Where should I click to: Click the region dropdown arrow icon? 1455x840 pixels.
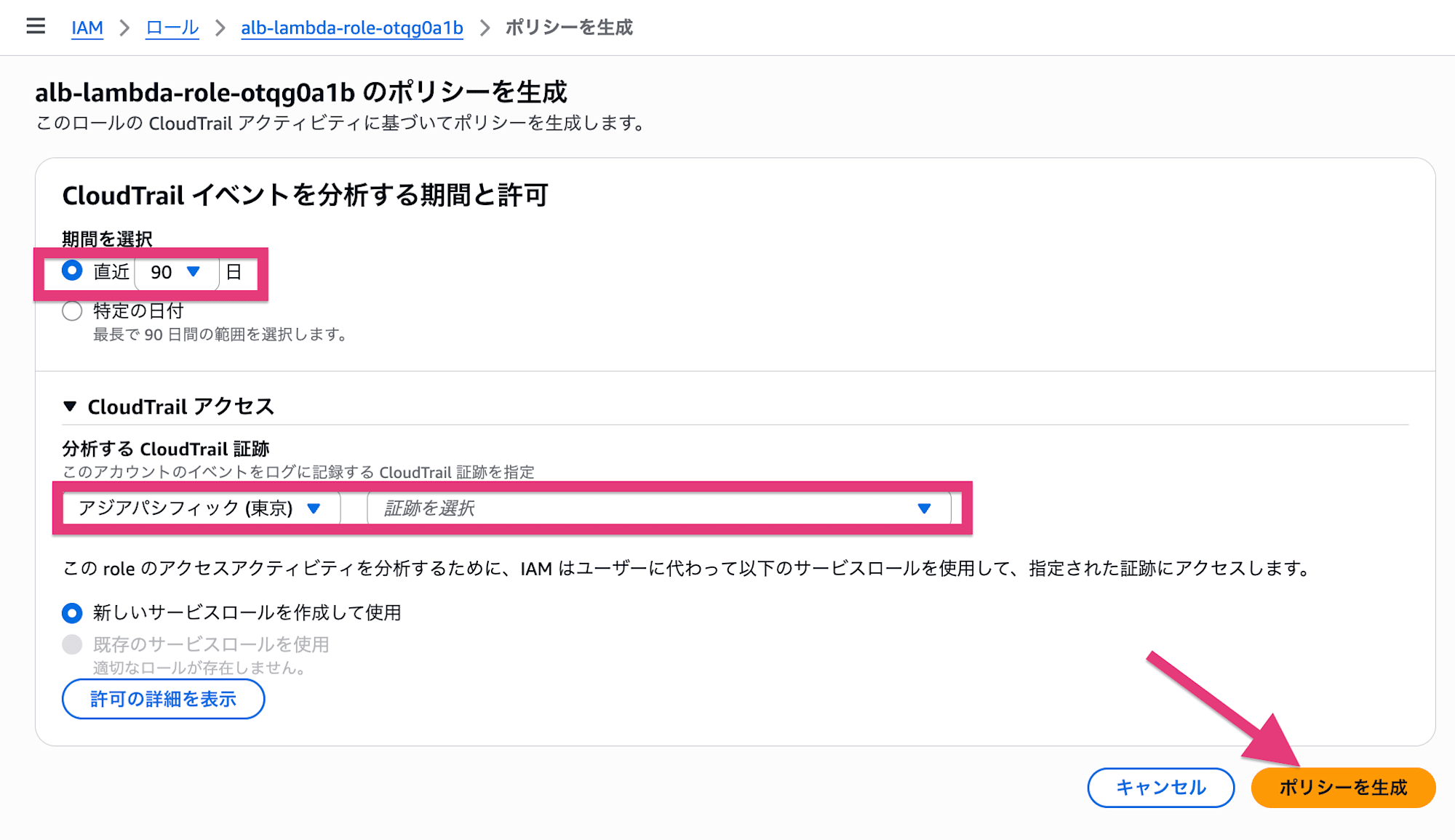pyautogui.click(x=314, y=508)
